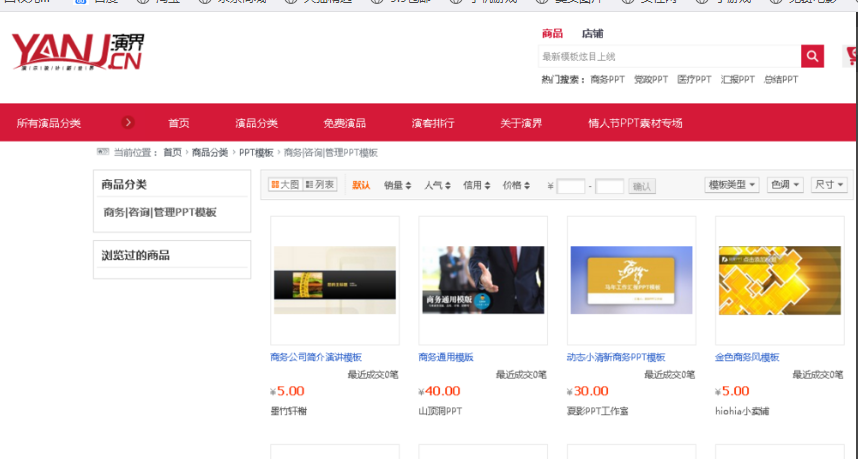Viewport: 858px width, 459px height.
Task: Open 关于演界 in navigation bar
Action: 521,123
